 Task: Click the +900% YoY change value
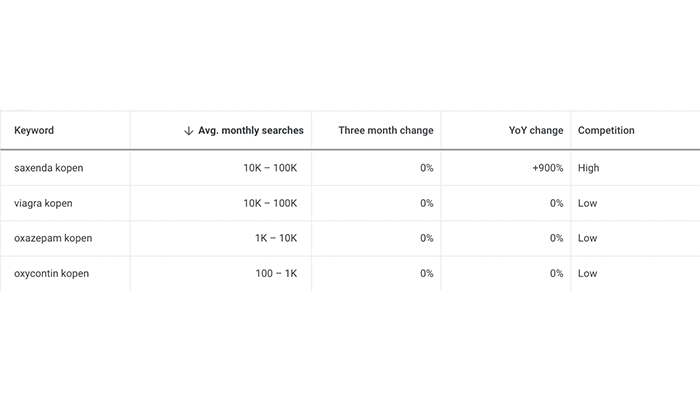(547, 168)
